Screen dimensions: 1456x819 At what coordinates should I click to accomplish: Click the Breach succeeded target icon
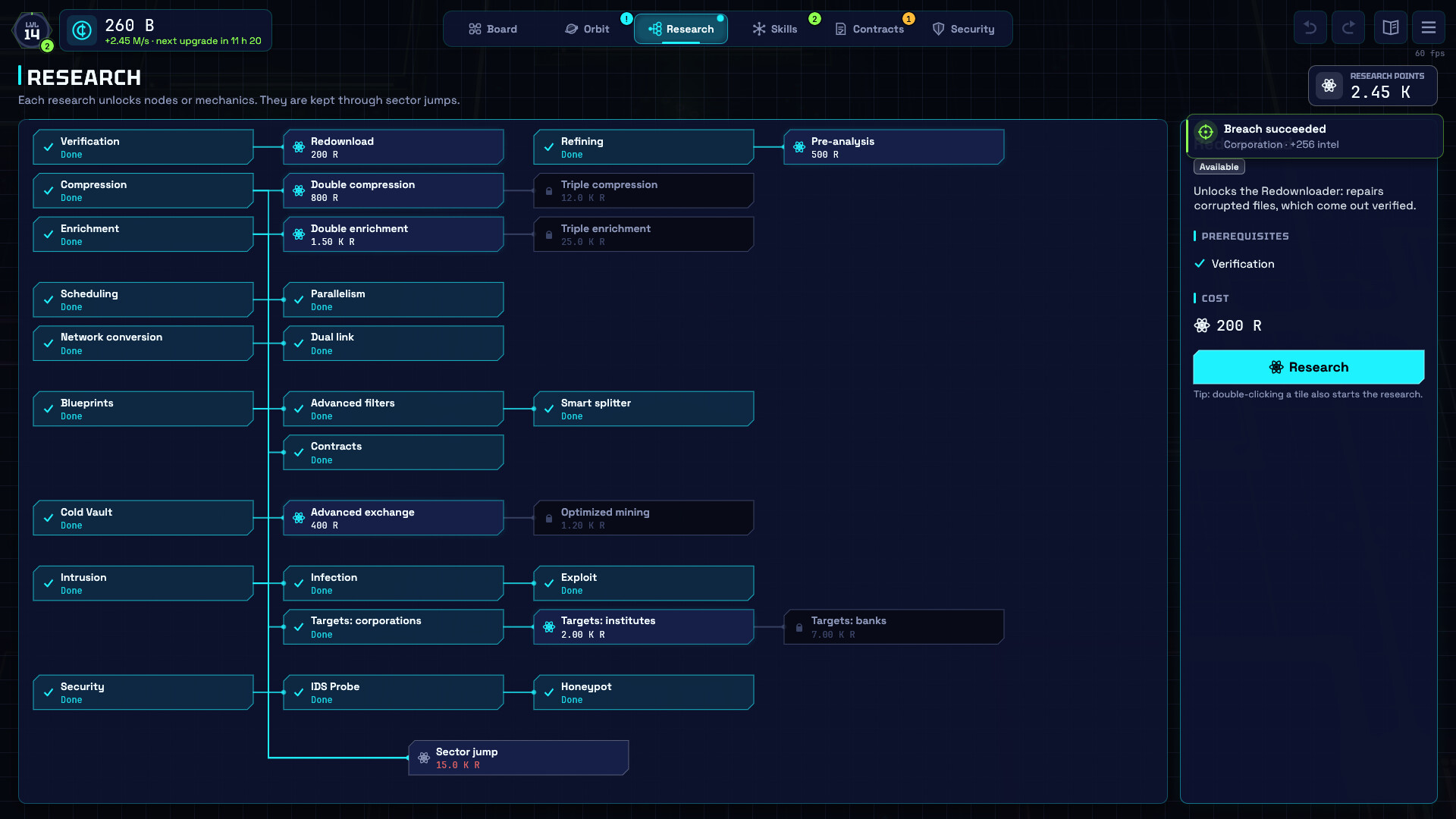[1206, 133]
